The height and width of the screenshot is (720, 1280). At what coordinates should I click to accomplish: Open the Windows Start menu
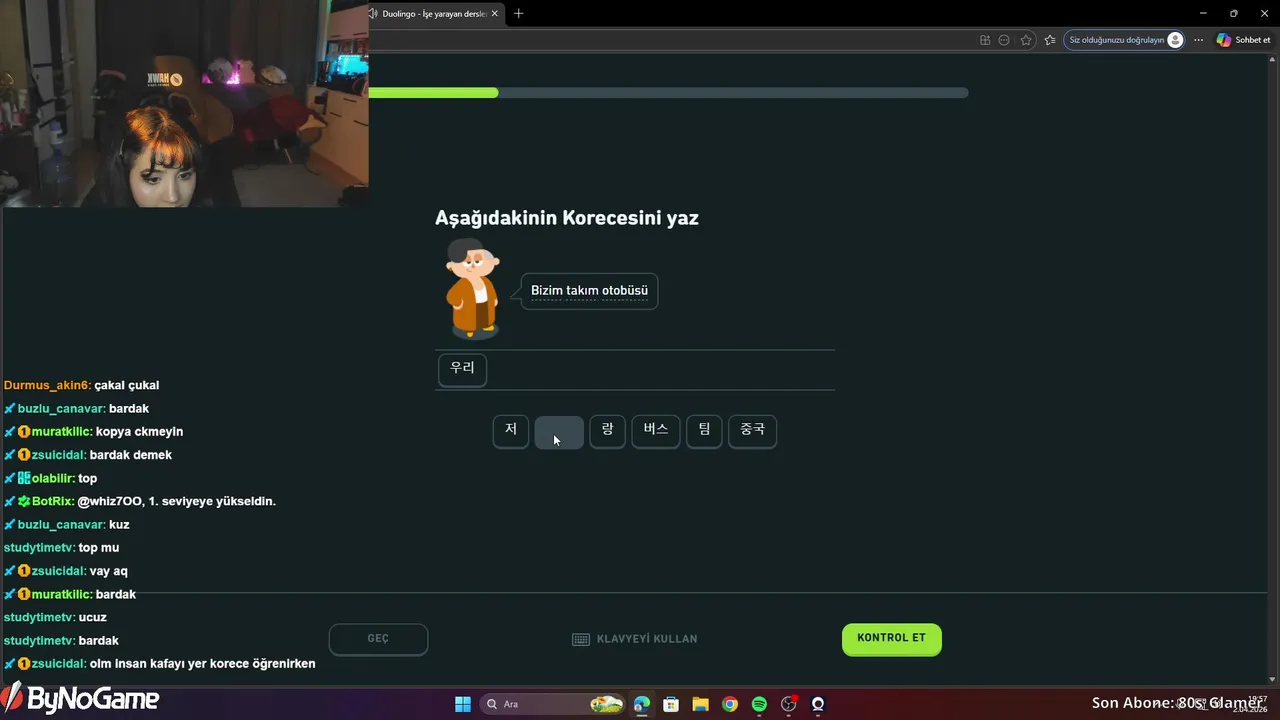click(x=463, y=704)
